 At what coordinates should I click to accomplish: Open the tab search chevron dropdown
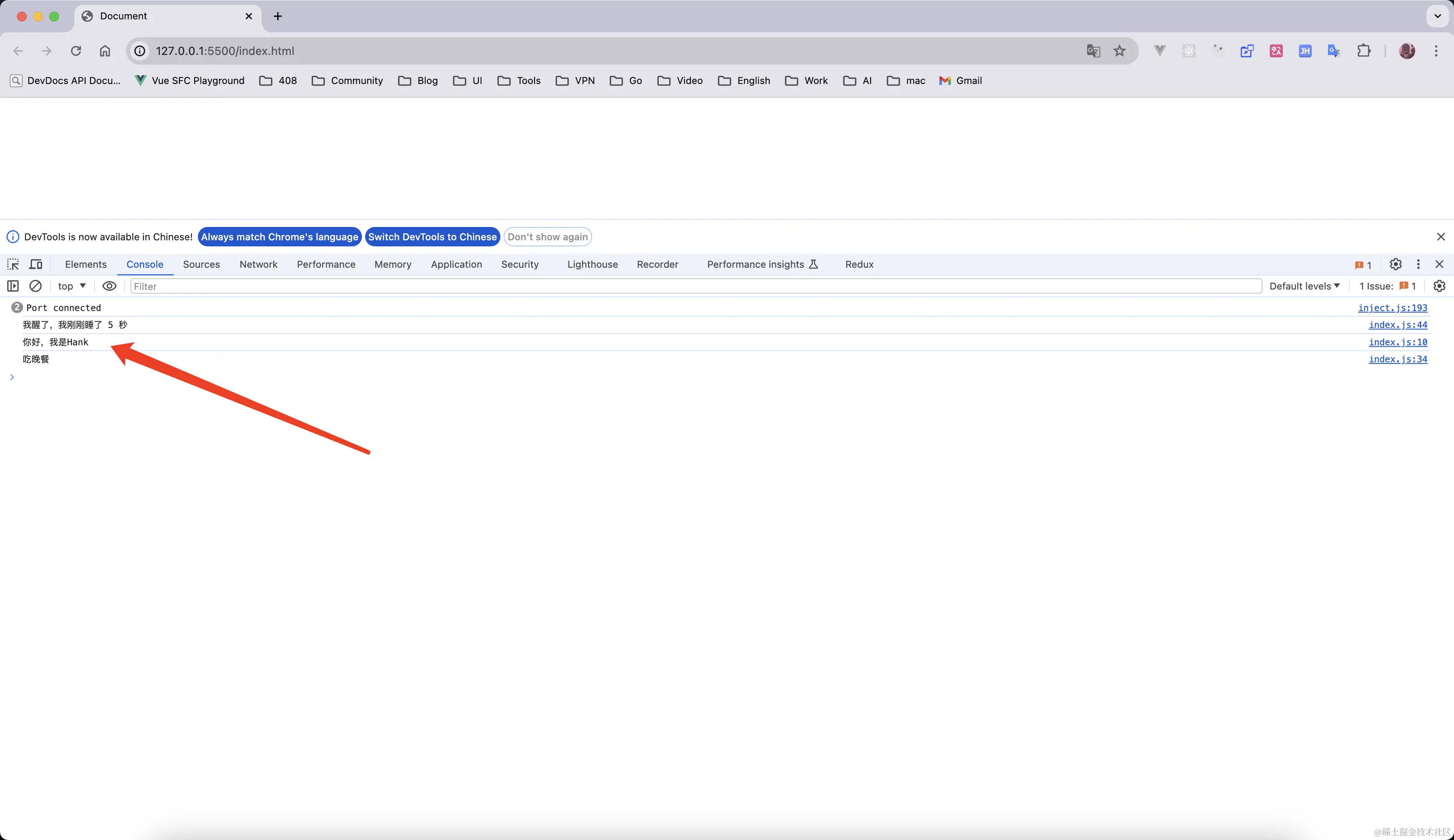1437,16
